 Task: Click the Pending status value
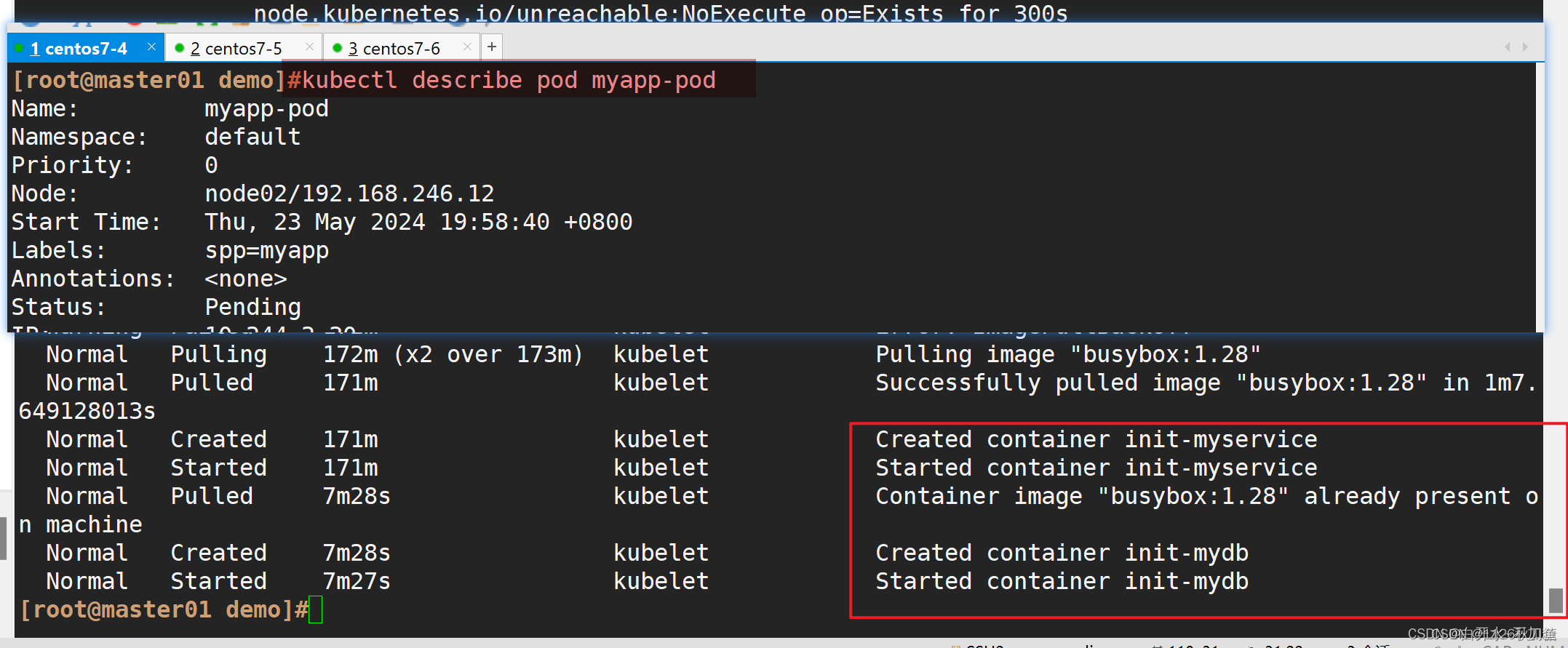click(x=252, y=307)
